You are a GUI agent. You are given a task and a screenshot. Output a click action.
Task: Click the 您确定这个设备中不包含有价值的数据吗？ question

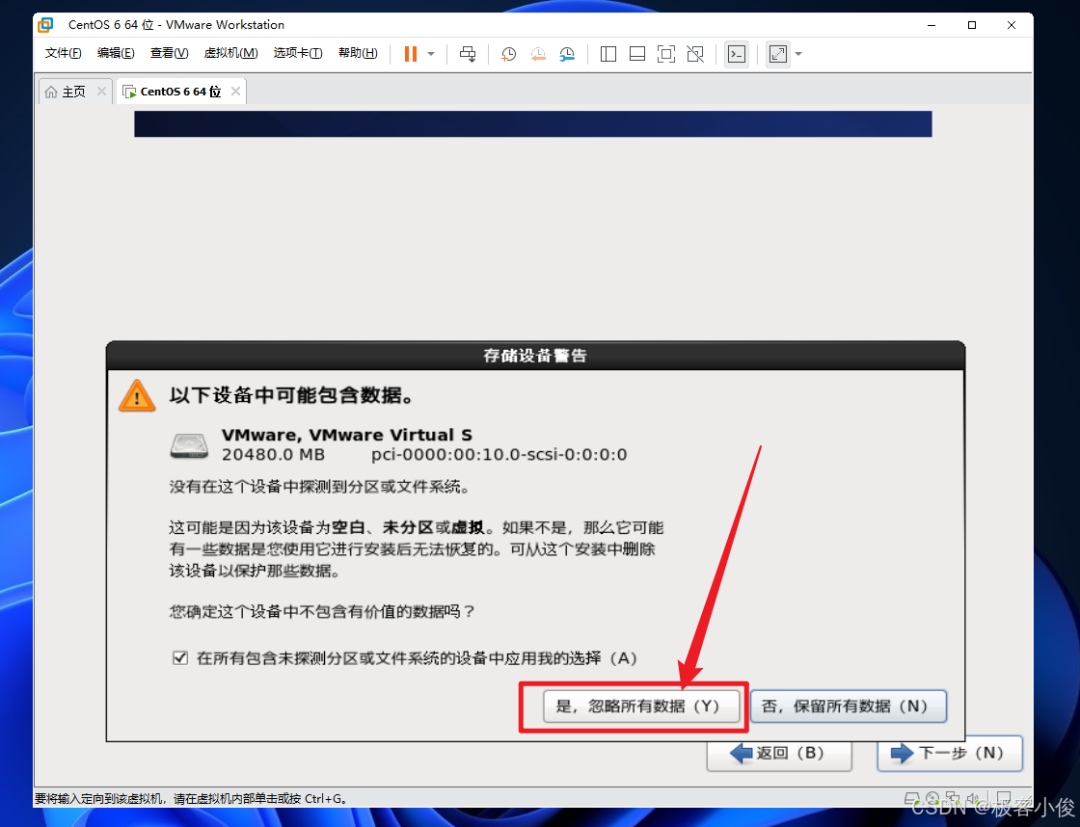tap(322, 611)
